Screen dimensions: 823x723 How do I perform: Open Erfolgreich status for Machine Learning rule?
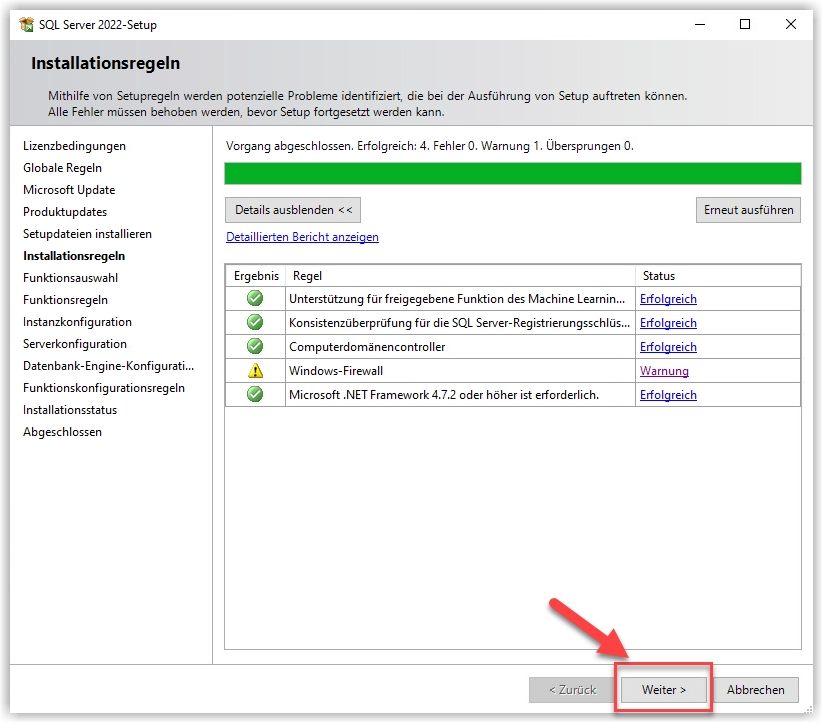[x=668, y=299]
